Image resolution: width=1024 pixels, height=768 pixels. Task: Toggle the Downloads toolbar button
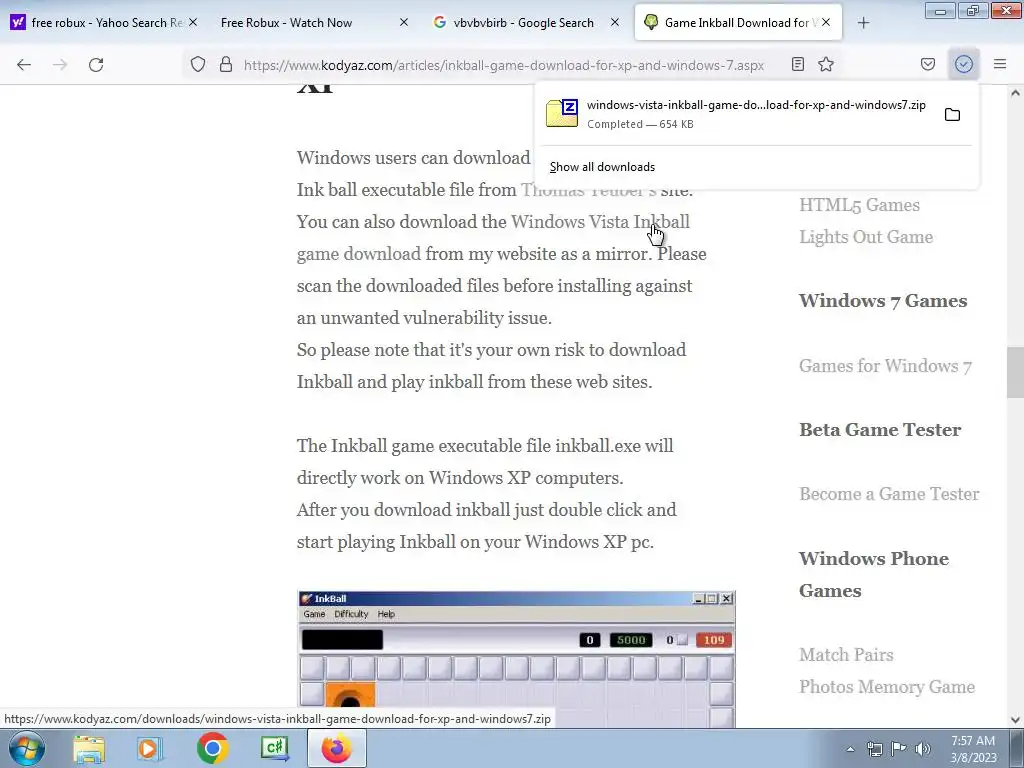pyautogui.click(x=964, y=65)
